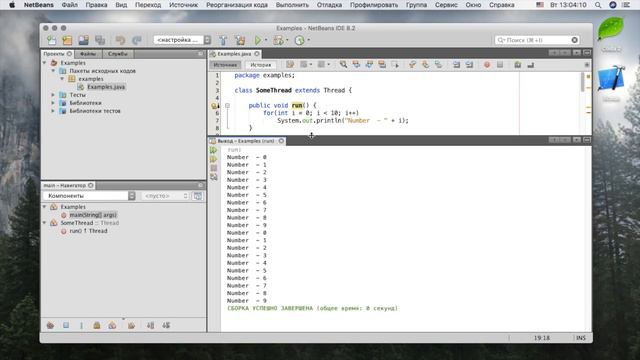This screenshot has height=360, width=640.
Task: Click the 19:18 cursor position in status bar
Action: [542, 338]
